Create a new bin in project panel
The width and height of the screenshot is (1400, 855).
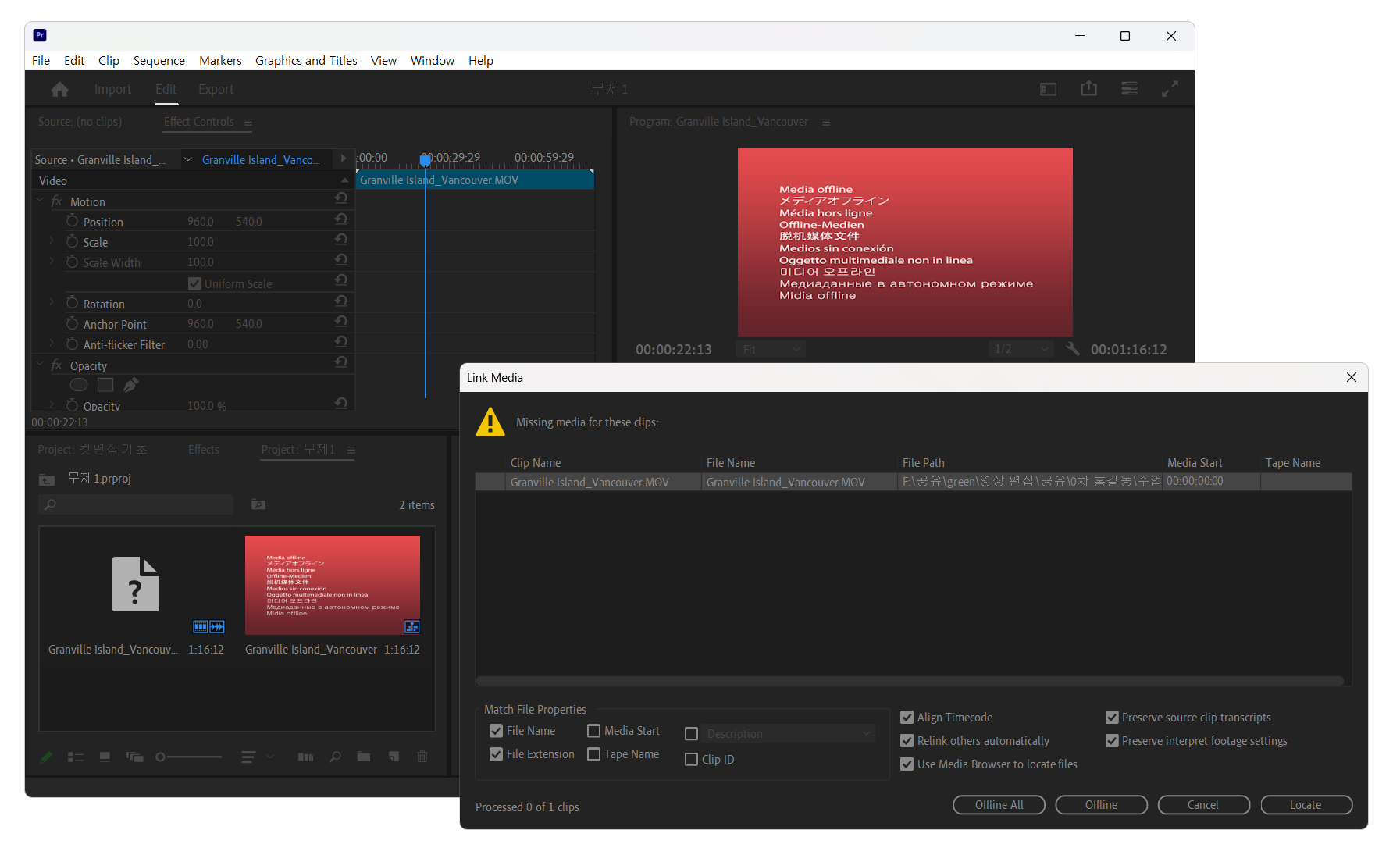tap(364, 756)
